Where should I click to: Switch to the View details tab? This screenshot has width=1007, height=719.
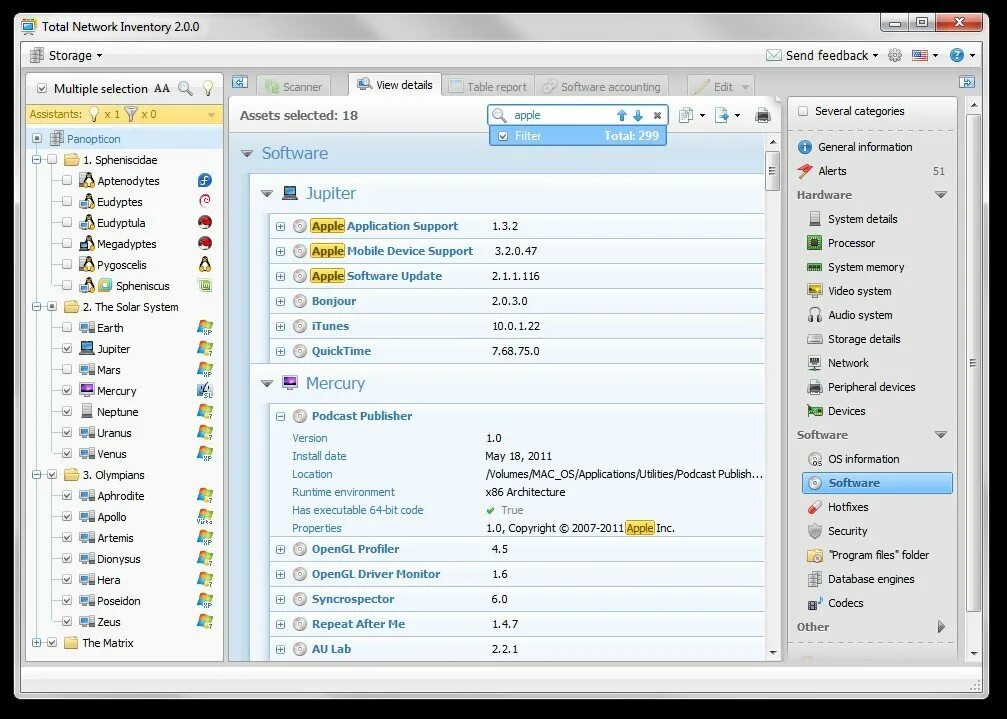395,85
